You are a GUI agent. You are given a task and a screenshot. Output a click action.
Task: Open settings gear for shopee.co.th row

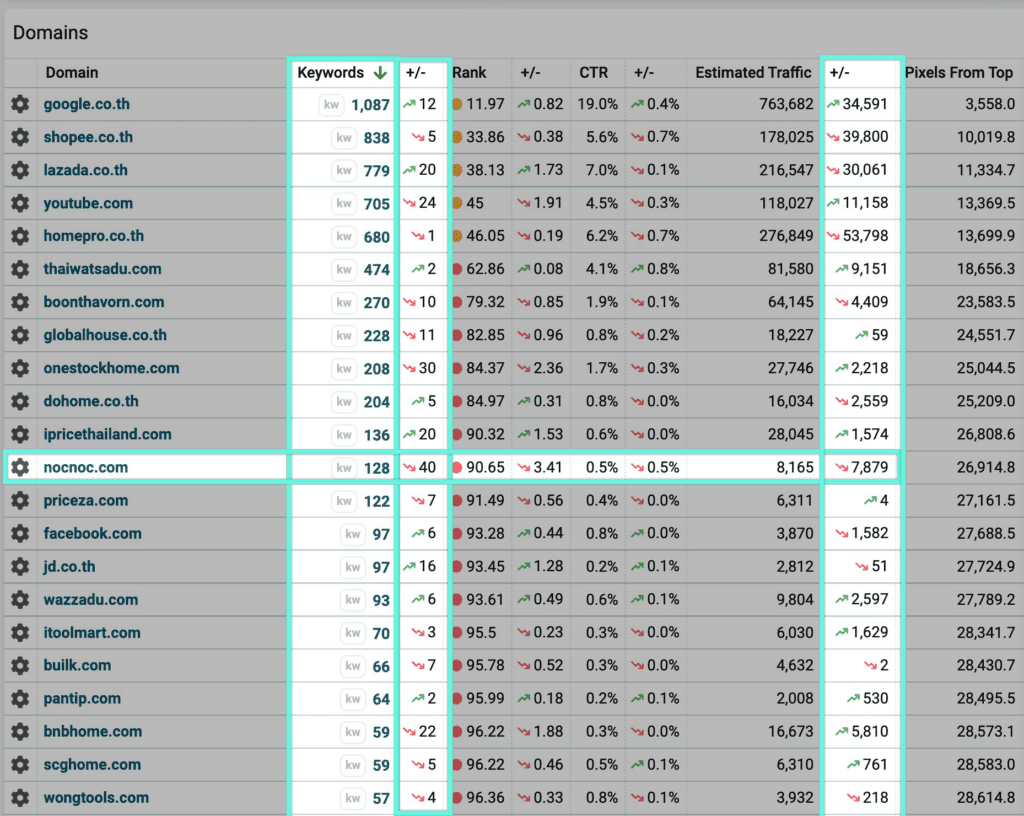pos(20,137)
